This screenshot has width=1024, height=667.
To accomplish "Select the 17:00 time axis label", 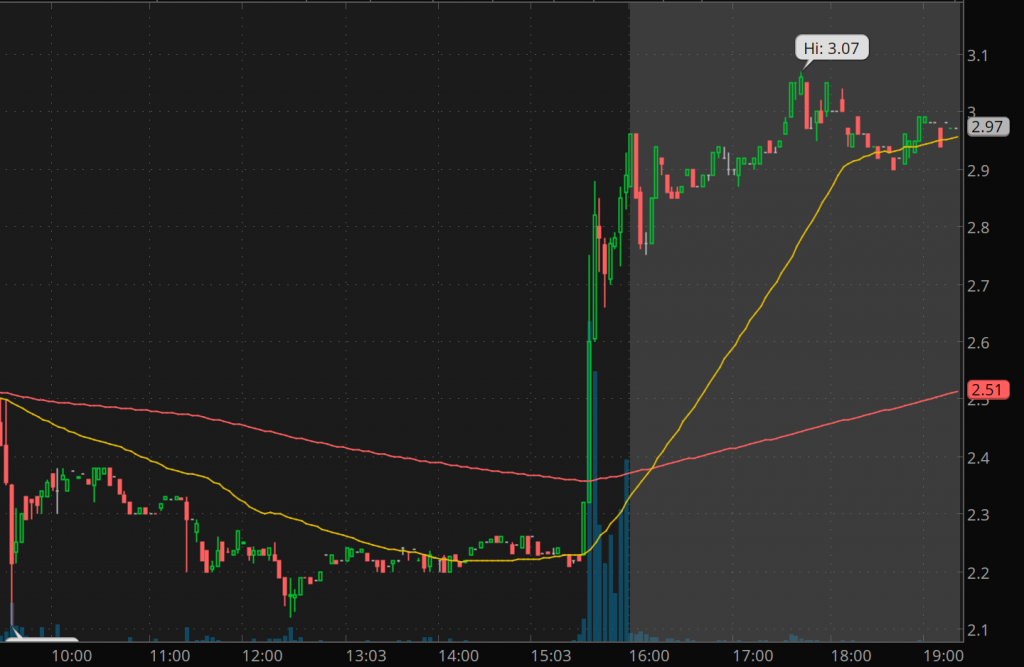I will 749,656.
